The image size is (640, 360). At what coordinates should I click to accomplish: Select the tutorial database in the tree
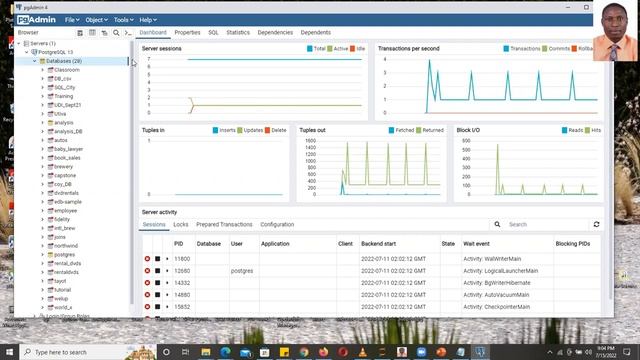62,290
